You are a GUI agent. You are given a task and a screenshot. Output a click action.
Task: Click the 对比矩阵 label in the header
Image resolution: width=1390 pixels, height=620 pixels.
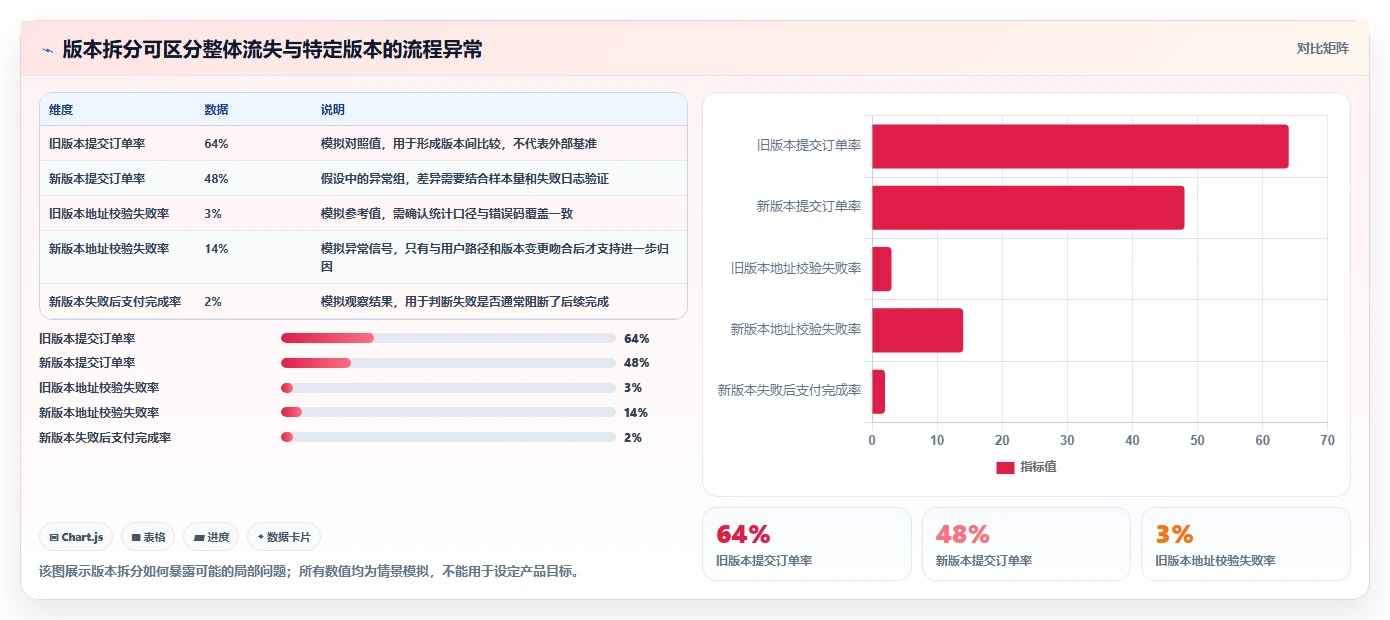click(1322, 48)
